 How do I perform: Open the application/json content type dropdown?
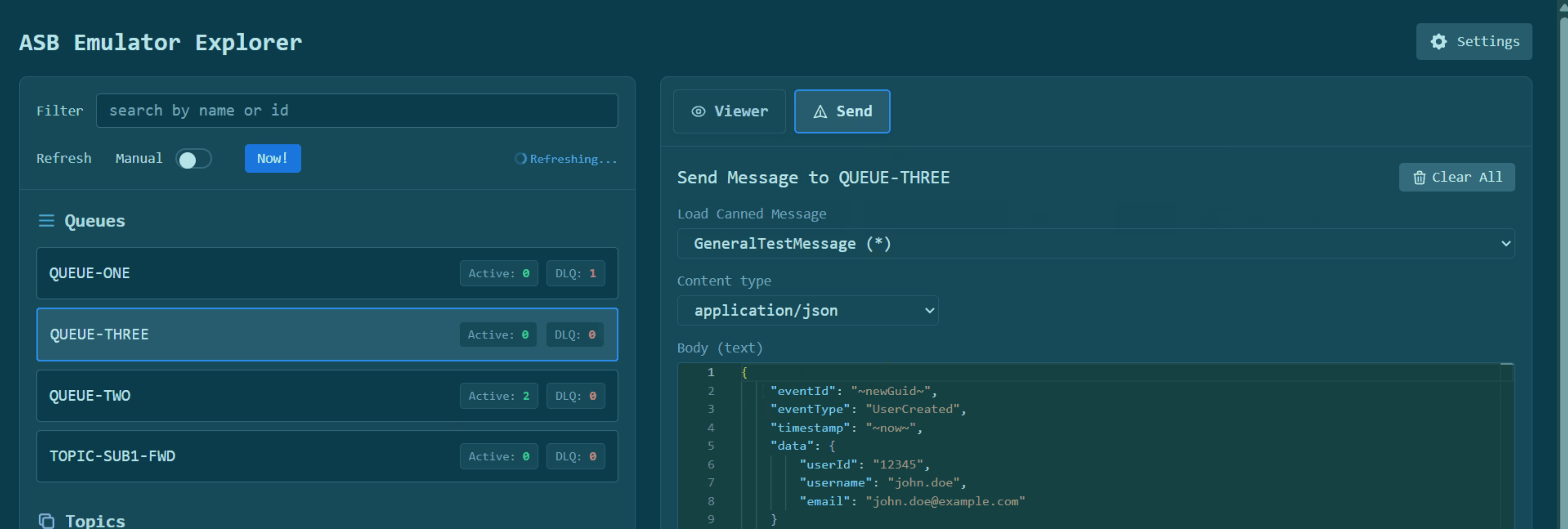(807, 310)
